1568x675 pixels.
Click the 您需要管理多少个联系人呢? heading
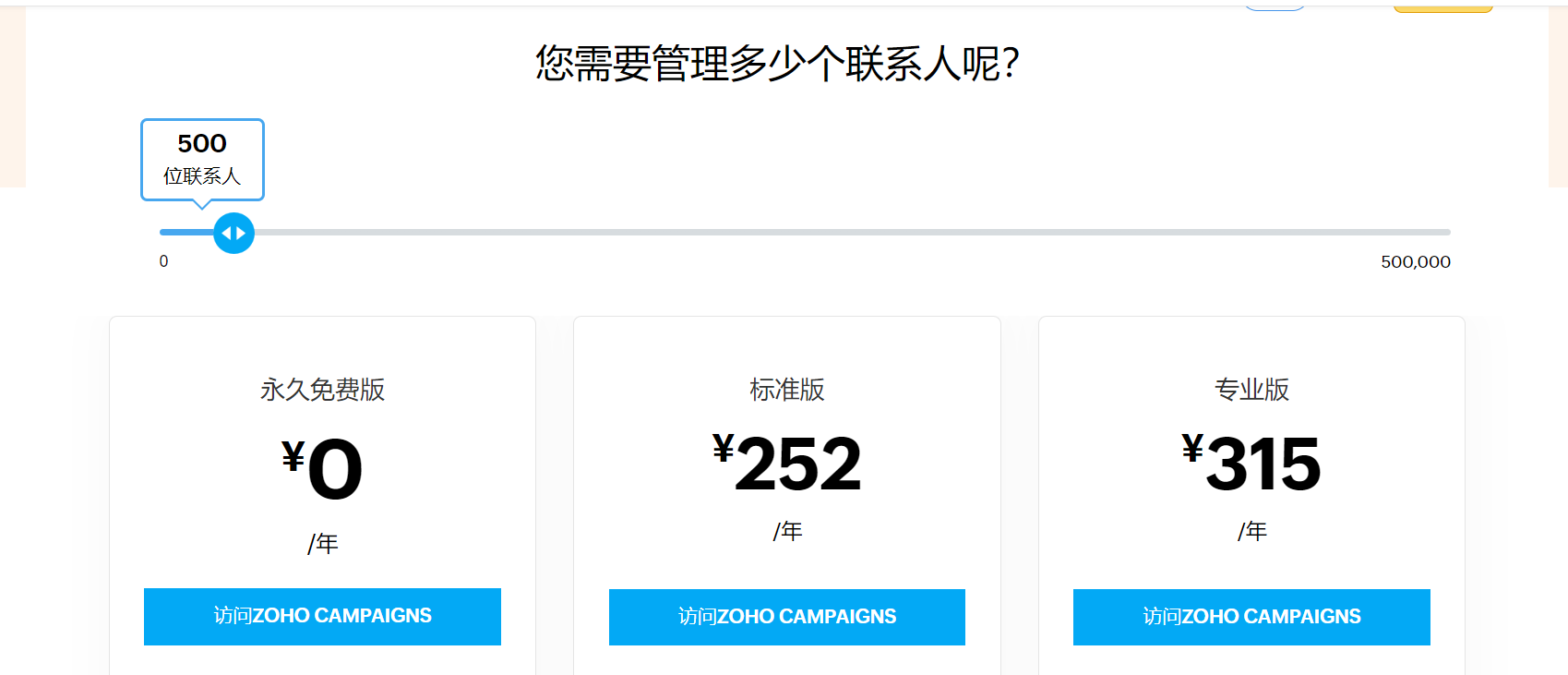coord(777,64)
